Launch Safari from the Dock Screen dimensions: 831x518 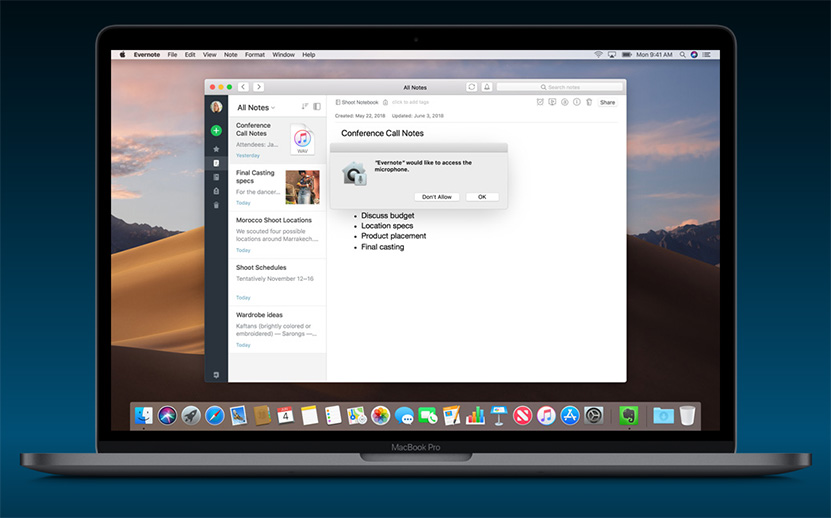coord(215,416)
